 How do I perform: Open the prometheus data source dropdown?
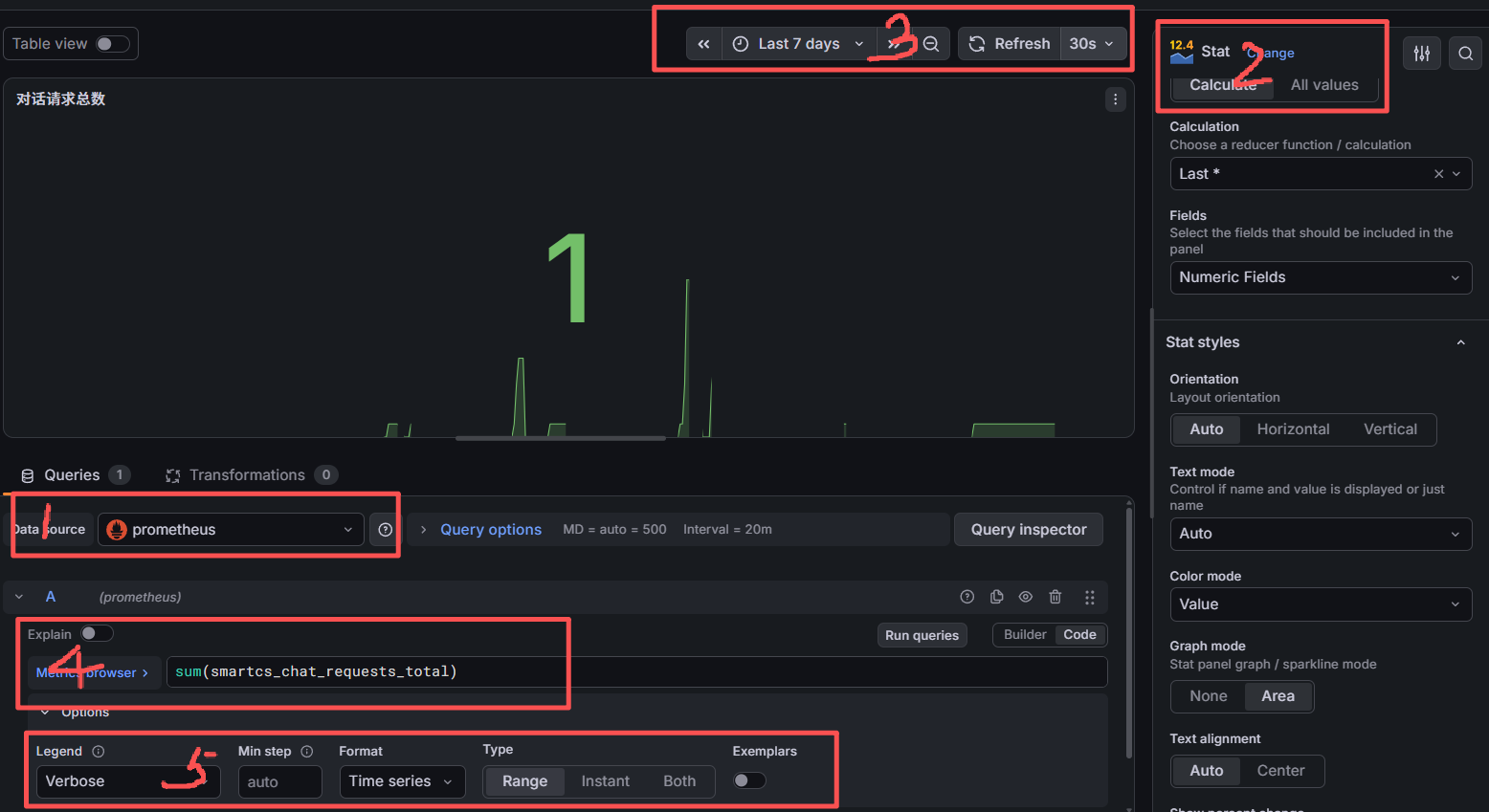231,530
